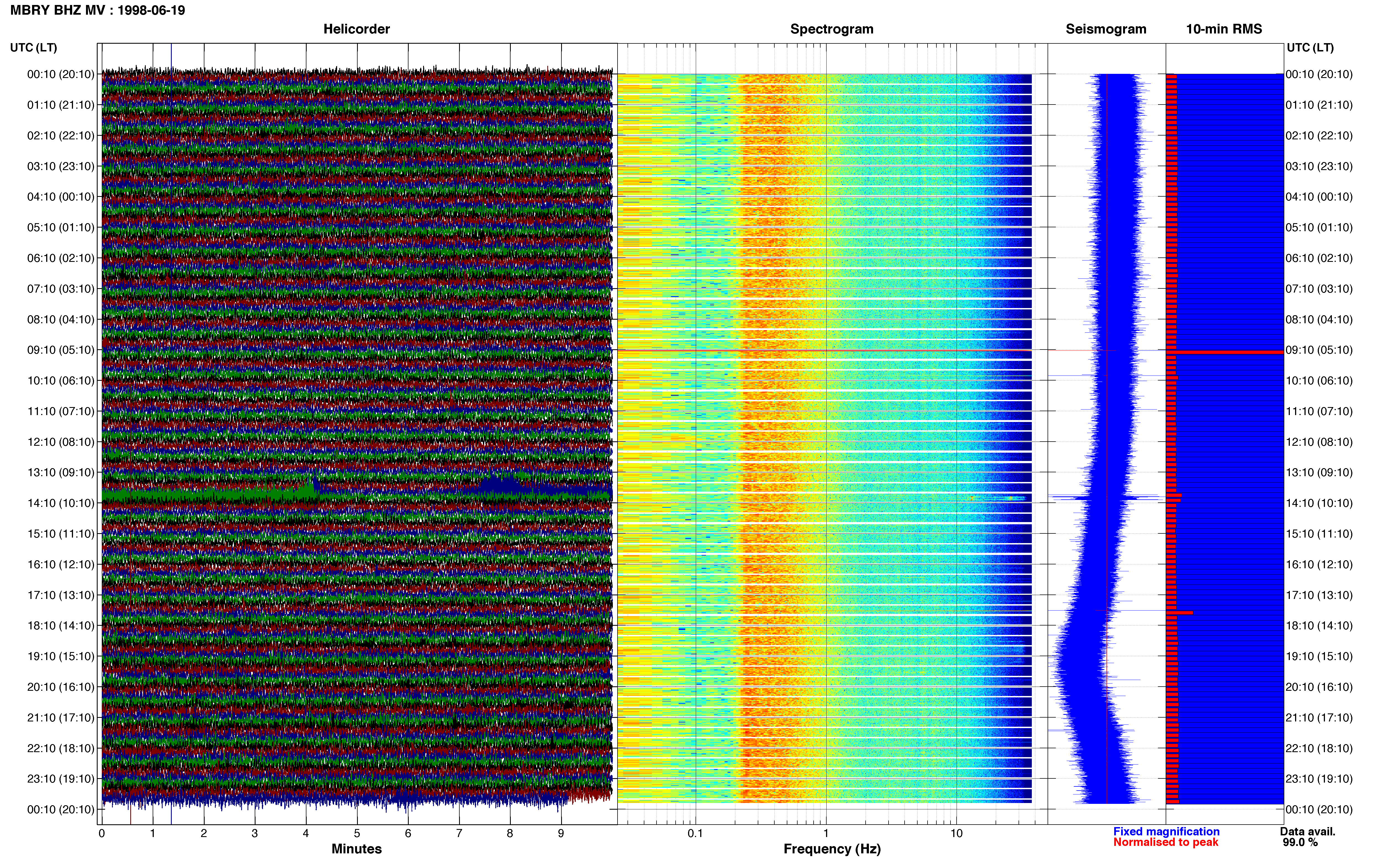The width and height of the screenshot is (1388, 868).
Task: Click '22:10 (18:10)' beside the RMS panel
Action: tap(1319, 749)
